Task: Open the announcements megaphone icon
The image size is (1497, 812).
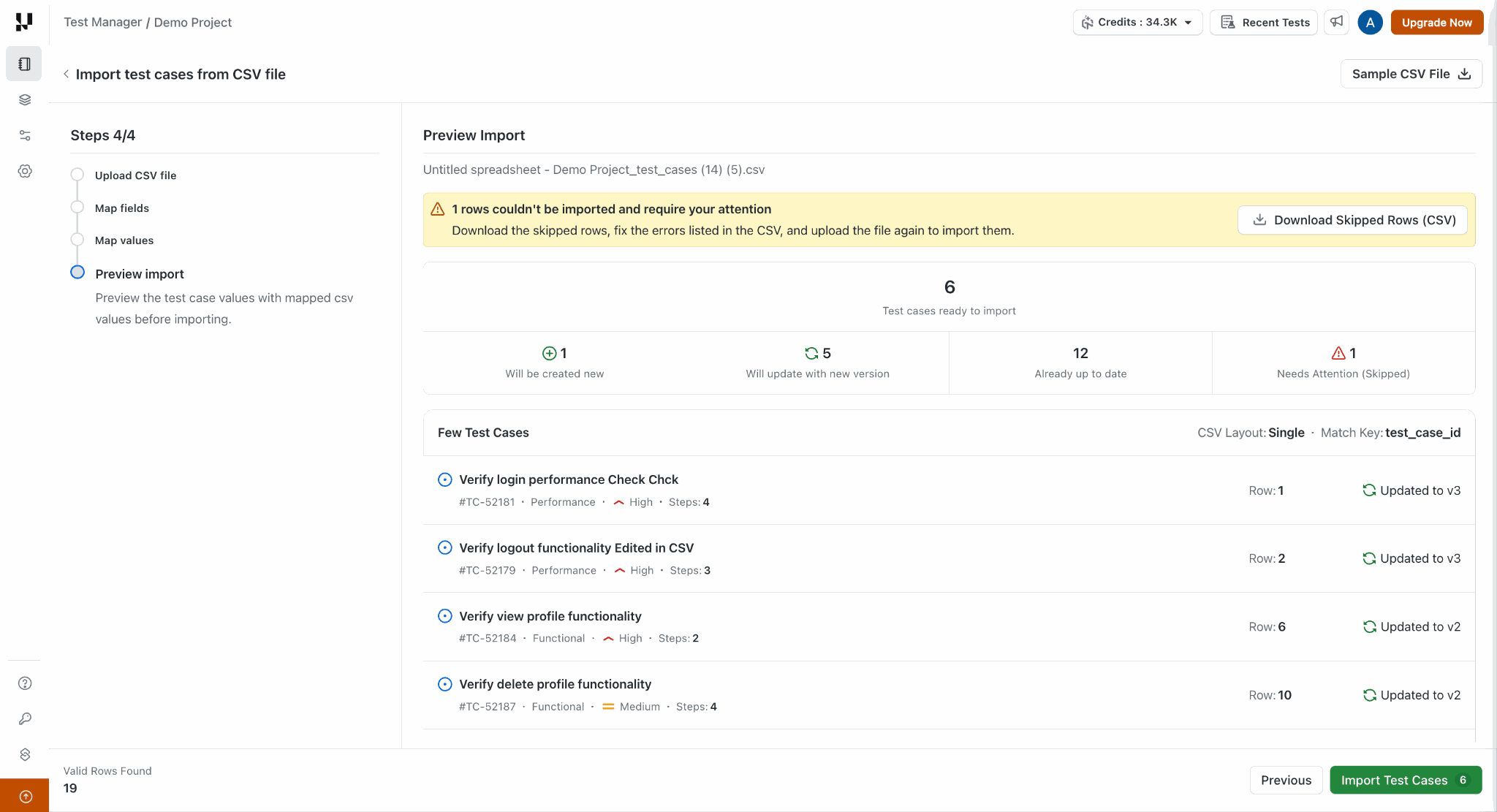Action: 1336,22
